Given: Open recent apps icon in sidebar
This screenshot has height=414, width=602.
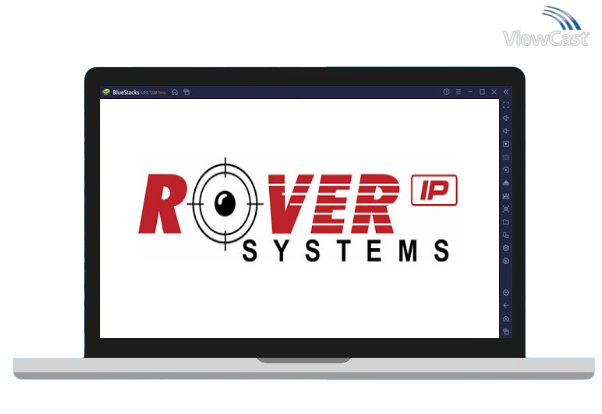Looking at the screenshot, I should coord(506,332).
